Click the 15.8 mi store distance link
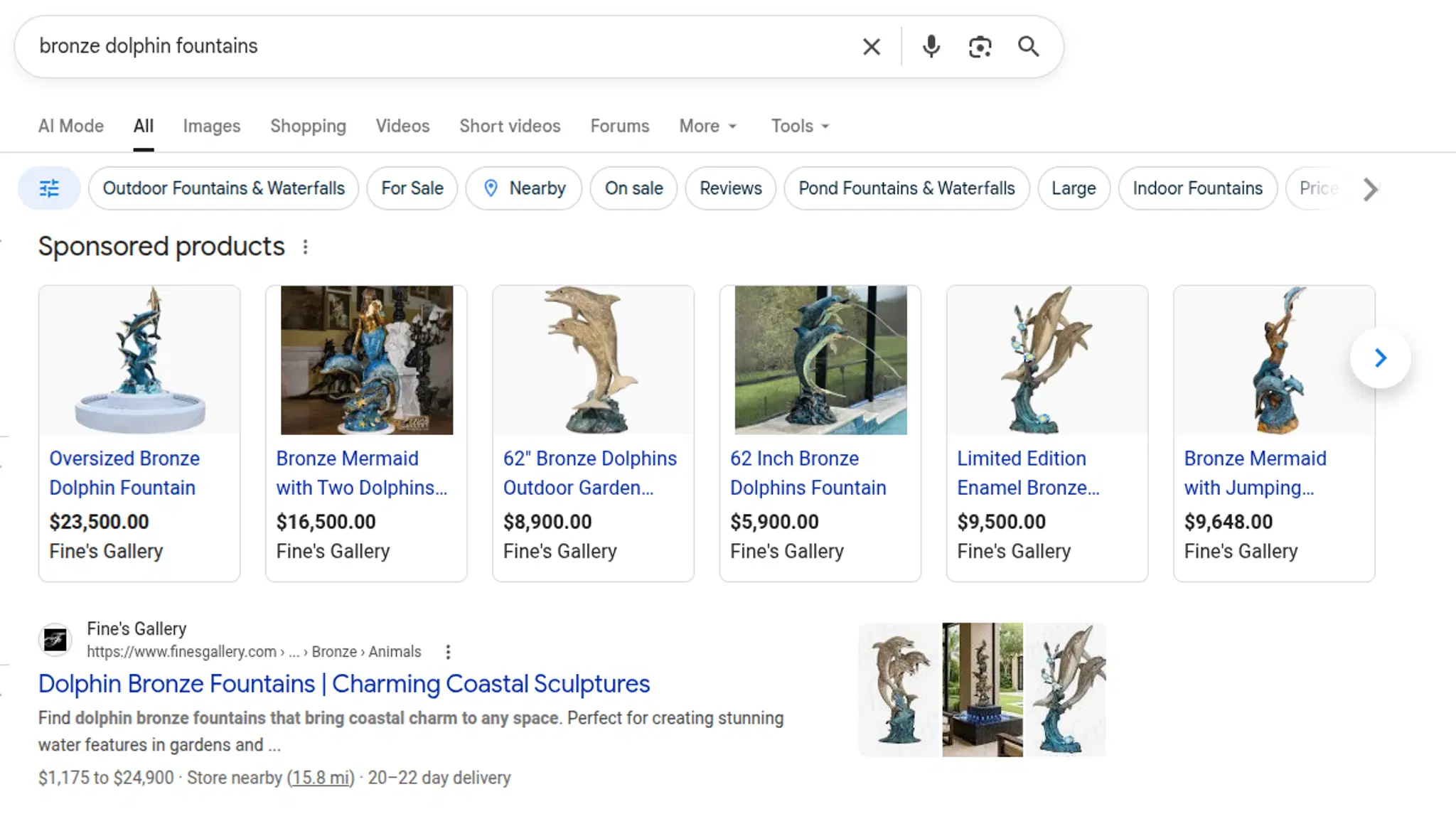This screenshot has height=814, width=1456. 320,777
